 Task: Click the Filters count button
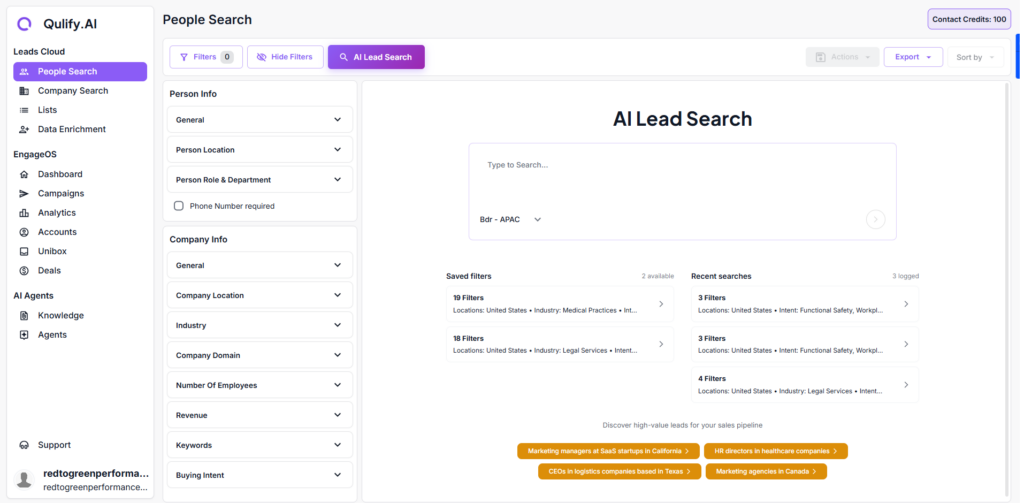[x=206, y=57]
